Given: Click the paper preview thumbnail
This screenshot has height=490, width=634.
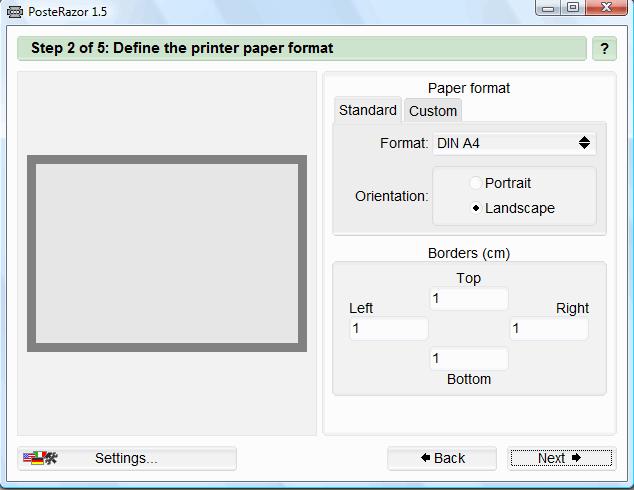Looking at the screenshot, I should click(167, 253).
